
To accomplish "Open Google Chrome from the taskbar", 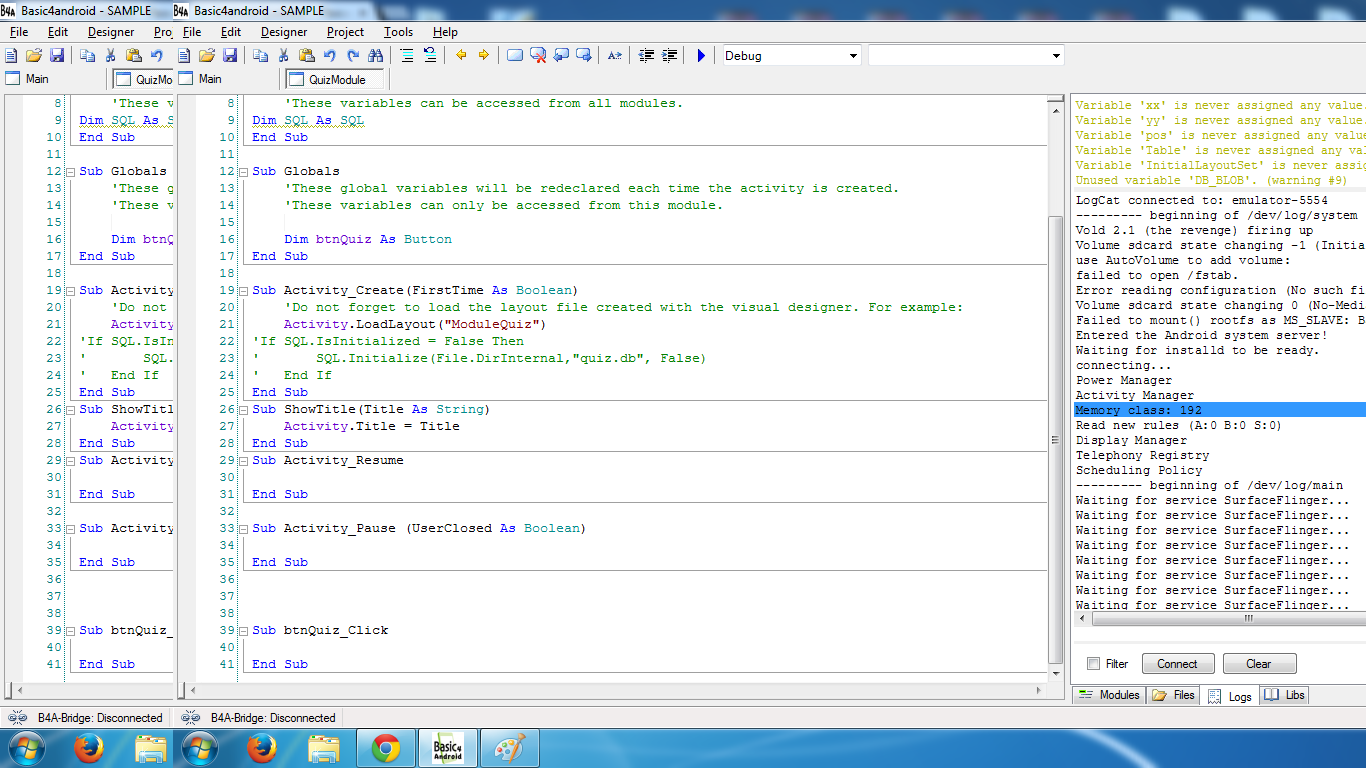I will [386, 748].
